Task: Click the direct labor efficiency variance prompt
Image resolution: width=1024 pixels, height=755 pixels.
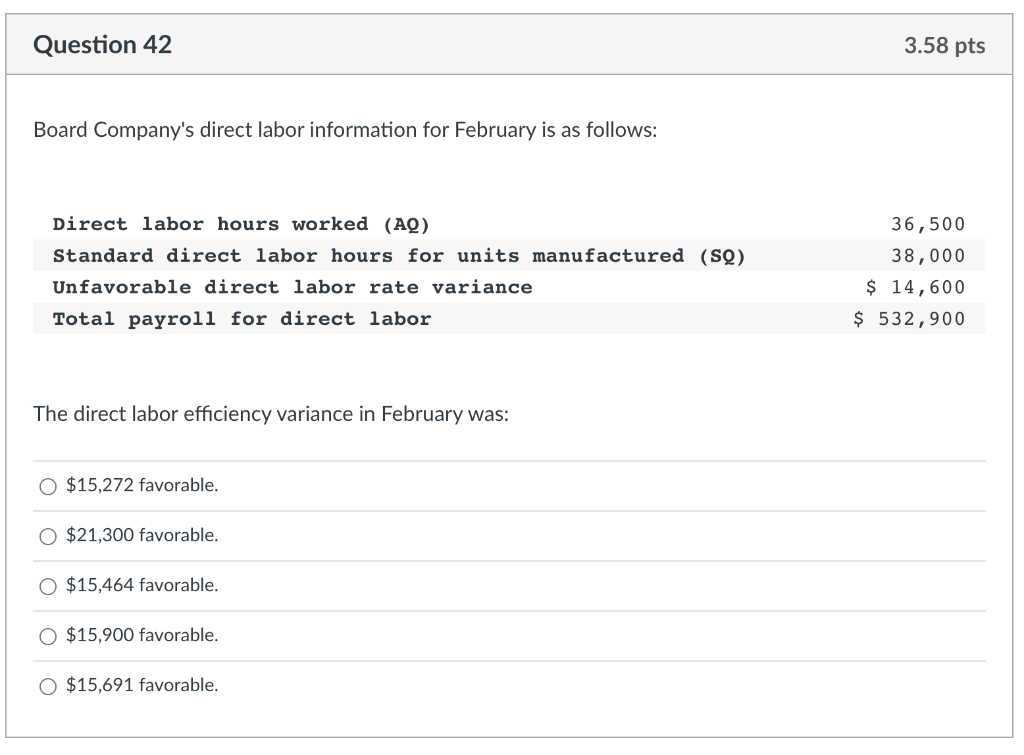Action: click(x=272, y=412)
